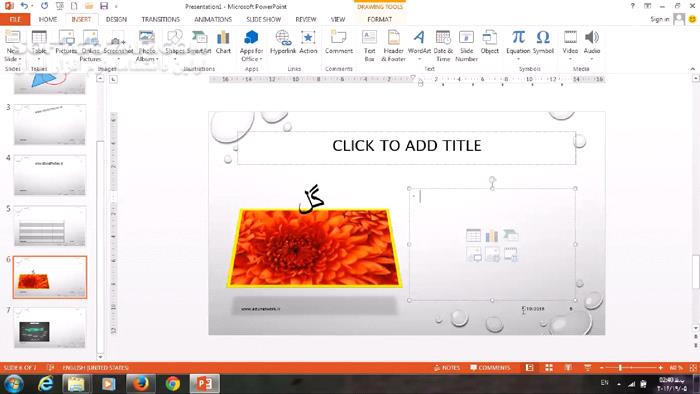Image resolution: width=700 pixels, height=394 pixels.
Task: Click Sign in link
Action: 659,19
